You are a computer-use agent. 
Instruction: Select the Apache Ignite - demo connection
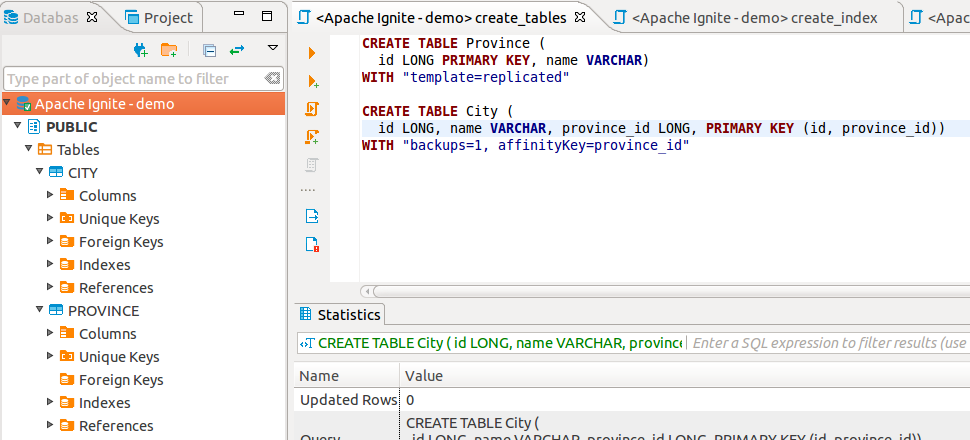[144, 104]
